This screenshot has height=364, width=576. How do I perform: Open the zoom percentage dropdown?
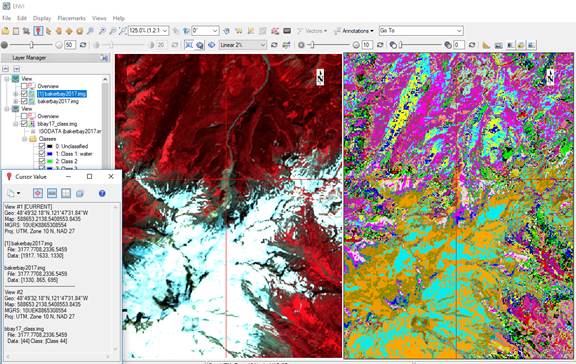pos(149,31)
